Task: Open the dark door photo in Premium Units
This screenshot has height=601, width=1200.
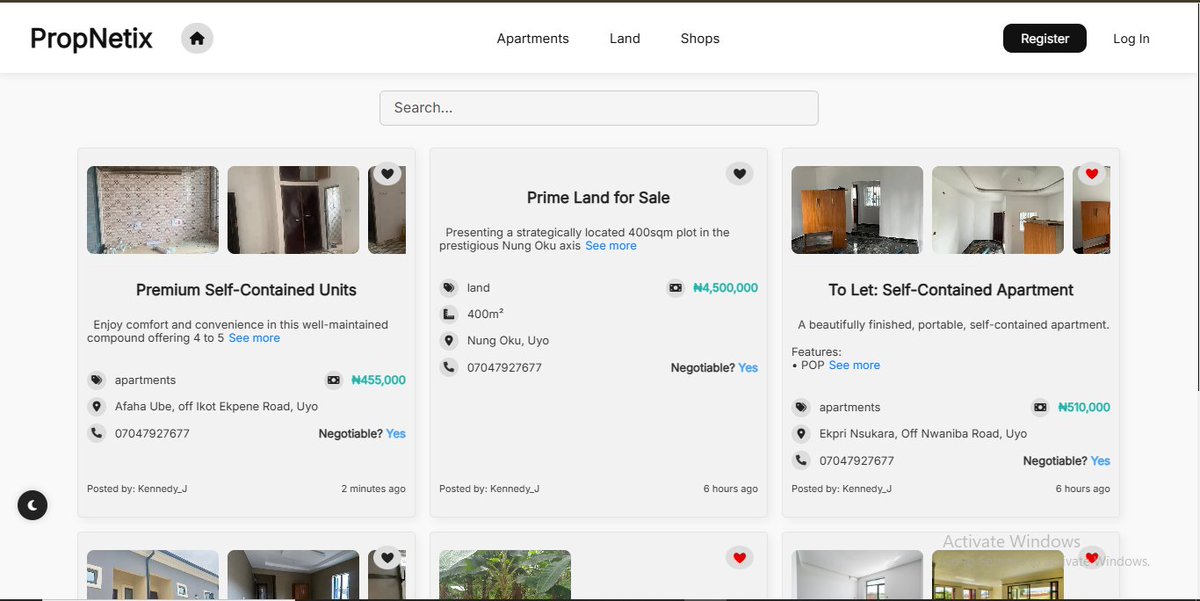Action: tap(293, 210)
